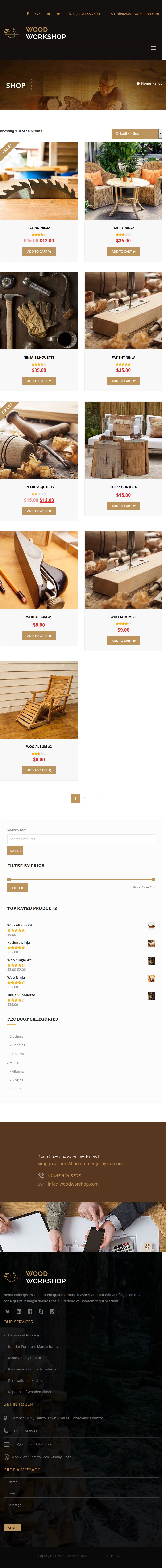Viewport: 166px width, 1568px height.
Task: Open the Default sorting dropdown
Action: 137,133
